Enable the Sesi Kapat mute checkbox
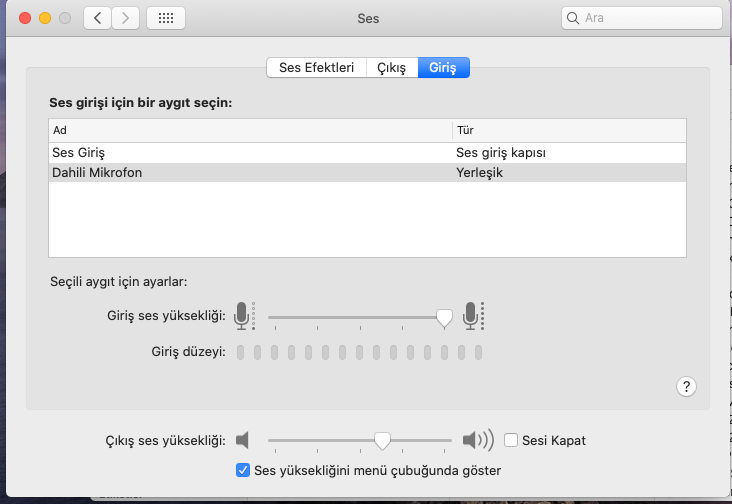This screenshot has height=504, width=732. [x=511, y=440]
